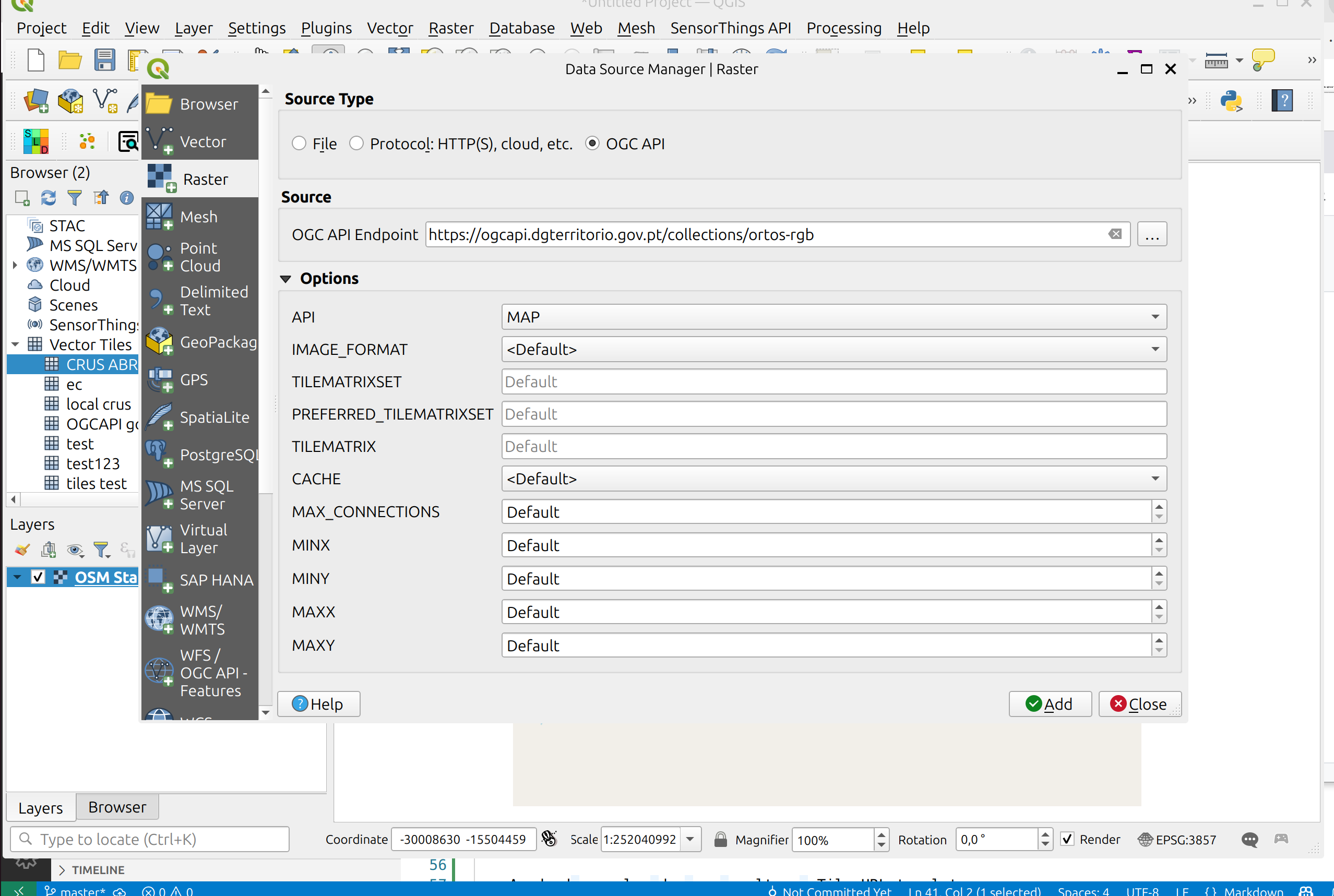
Task: Open WFS / OGC API - Features source
Action: (x=200, y=673)
